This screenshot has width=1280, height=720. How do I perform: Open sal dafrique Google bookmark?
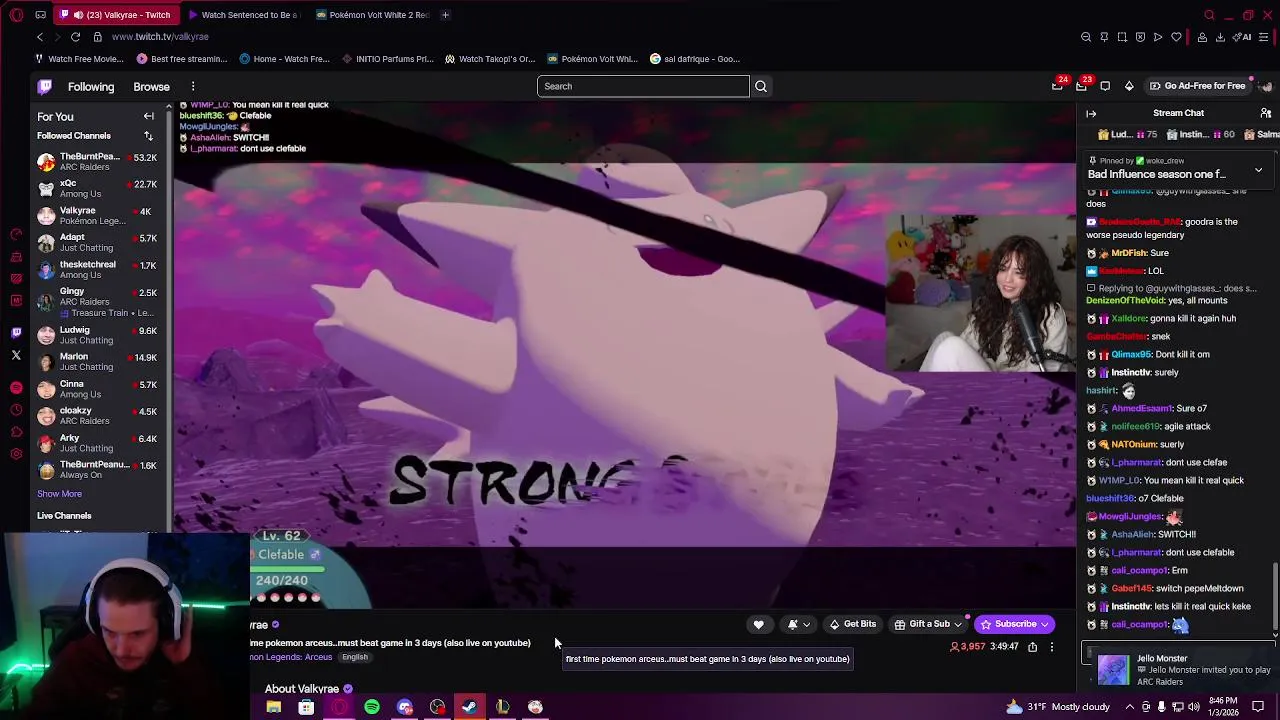pyautogui.click(x=695, y=59)
